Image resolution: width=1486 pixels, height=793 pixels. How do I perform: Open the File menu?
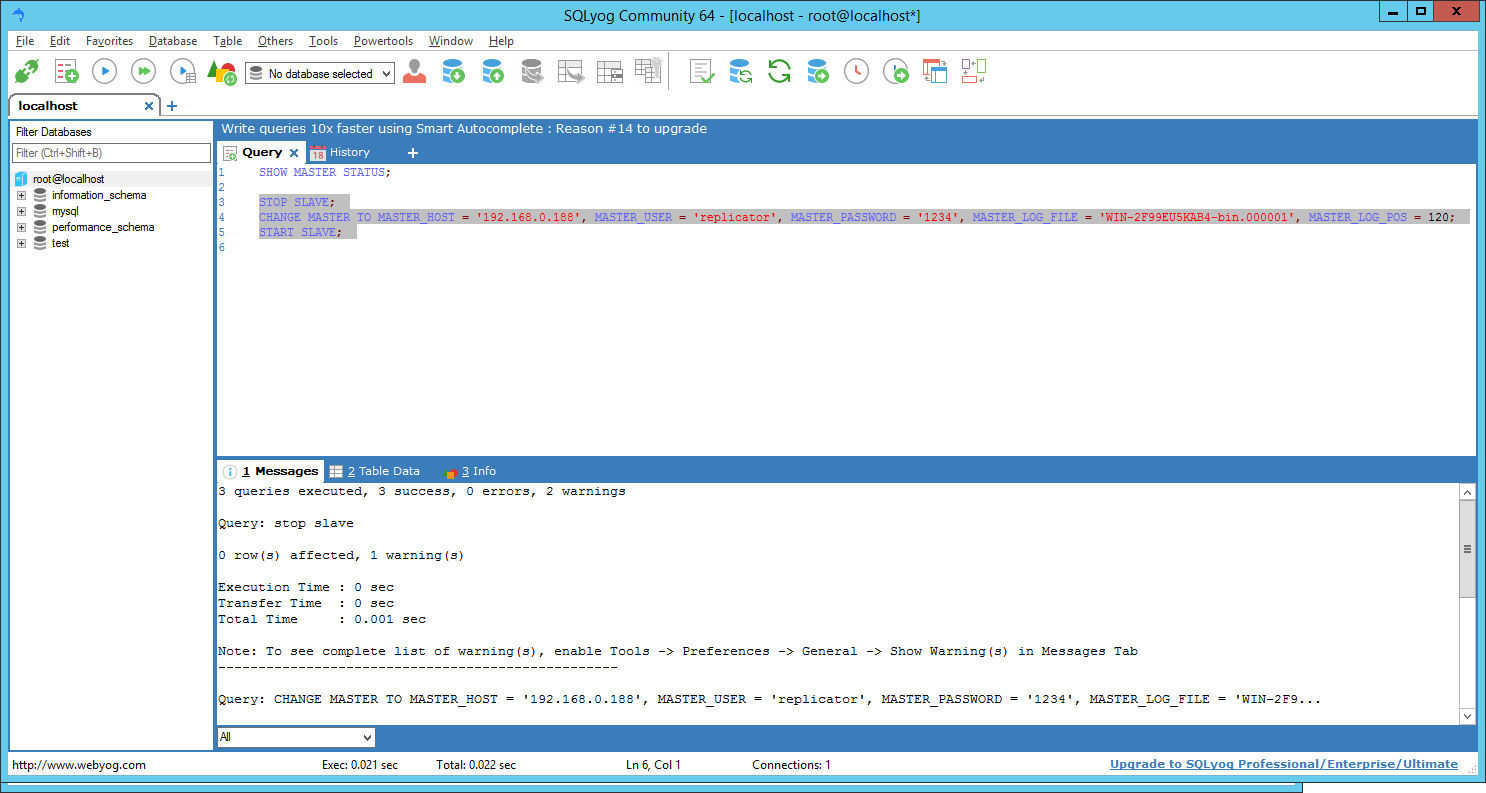pyautogui.click(x=25, y=41)
